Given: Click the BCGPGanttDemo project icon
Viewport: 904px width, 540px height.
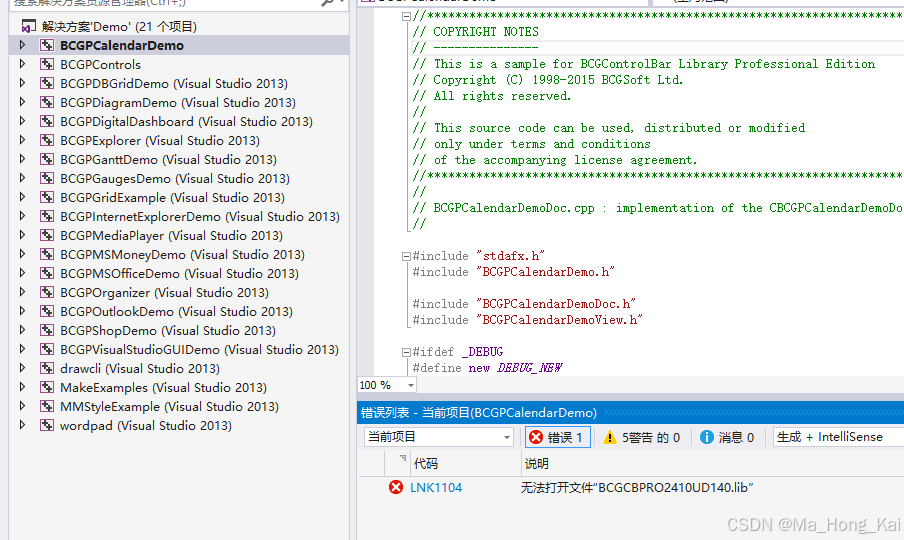Looking at the screenshot, I should [x=47, y=159].
